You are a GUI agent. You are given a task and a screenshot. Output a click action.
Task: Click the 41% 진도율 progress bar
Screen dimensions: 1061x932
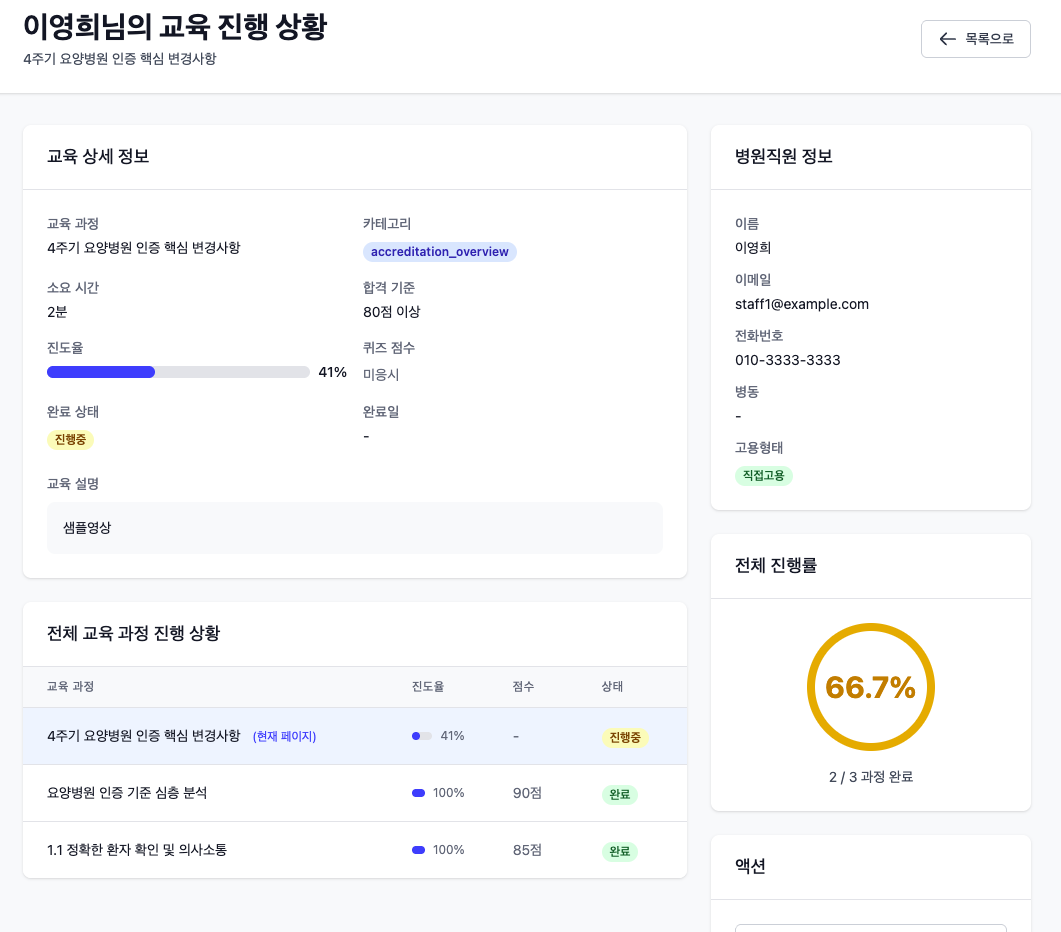177,371
